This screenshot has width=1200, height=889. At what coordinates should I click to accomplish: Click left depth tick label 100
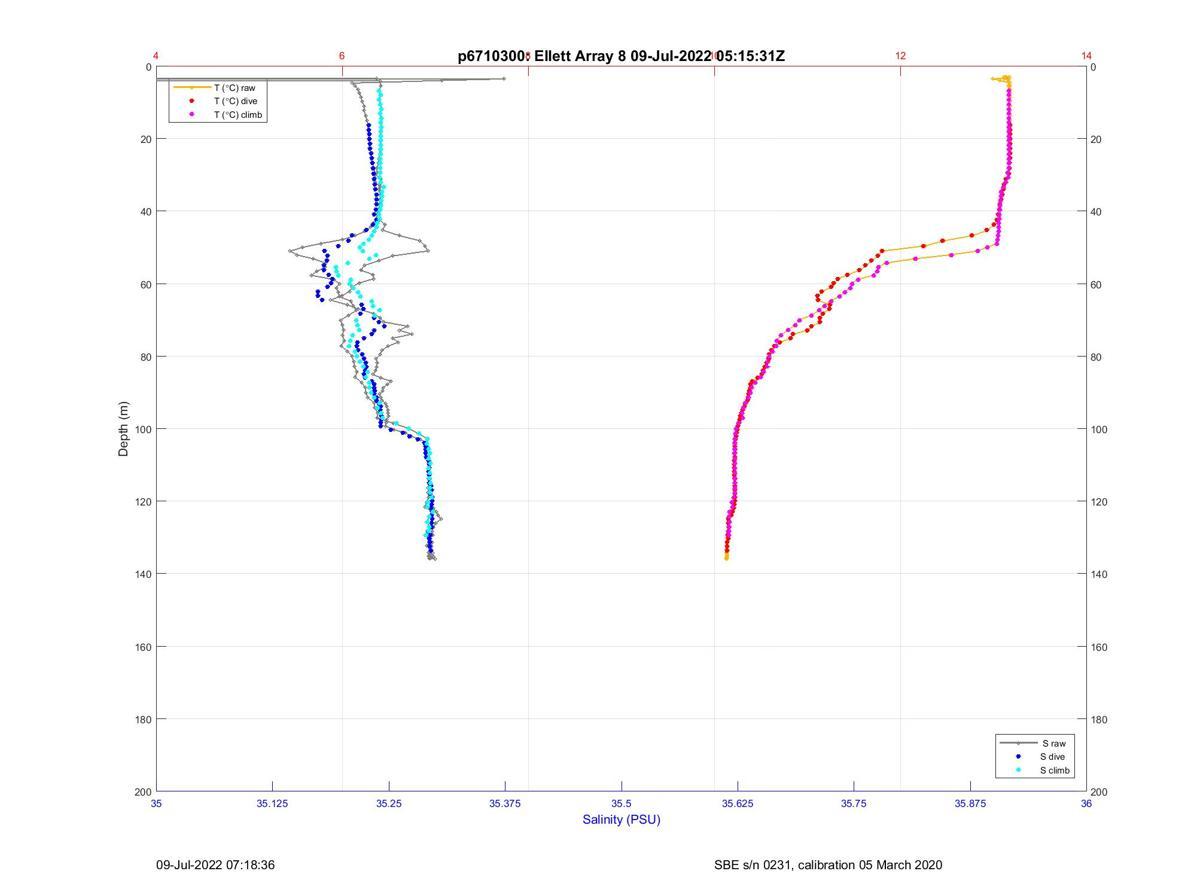tap(143, 429)
